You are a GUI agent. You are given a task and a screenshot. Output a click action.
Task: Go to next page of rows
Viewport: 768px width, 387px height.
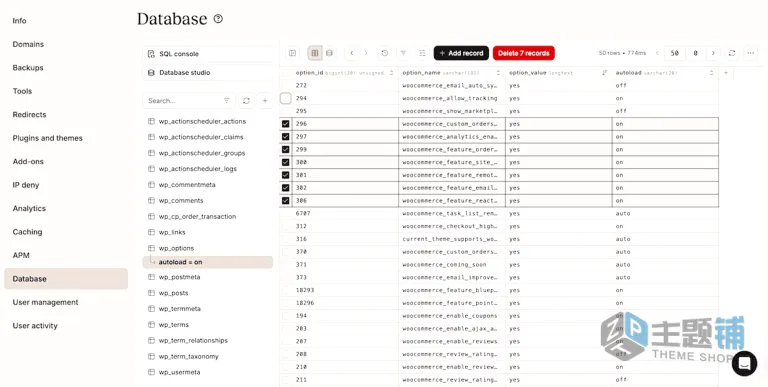point(713,53)
